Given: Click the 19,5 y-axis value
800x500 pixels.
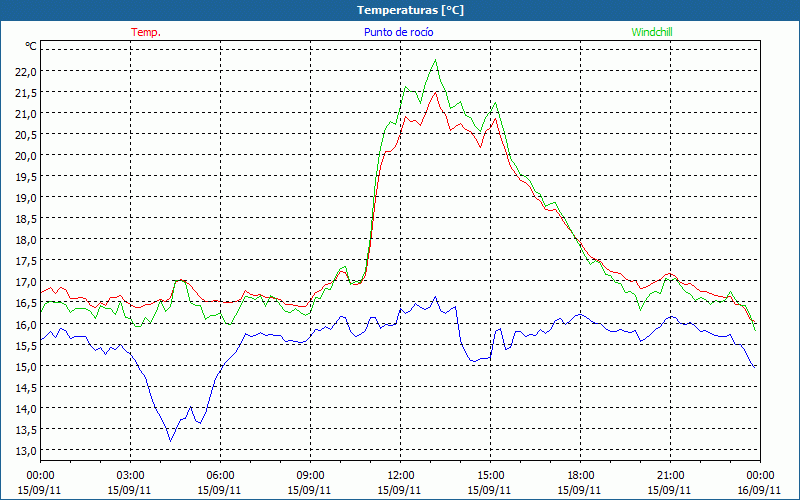Looking at the screenshot, I should point(26,177).
